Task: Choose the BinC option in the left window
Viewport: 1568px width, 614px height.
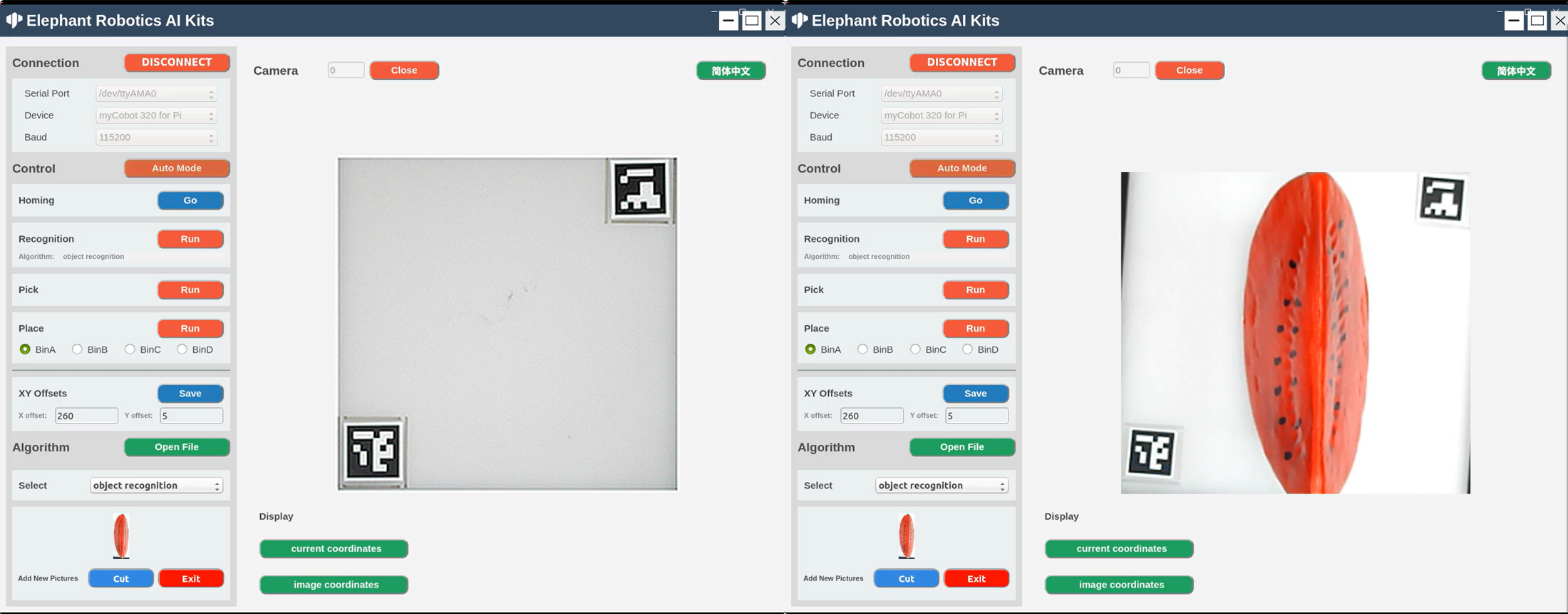Action: (x=130, y=349)
